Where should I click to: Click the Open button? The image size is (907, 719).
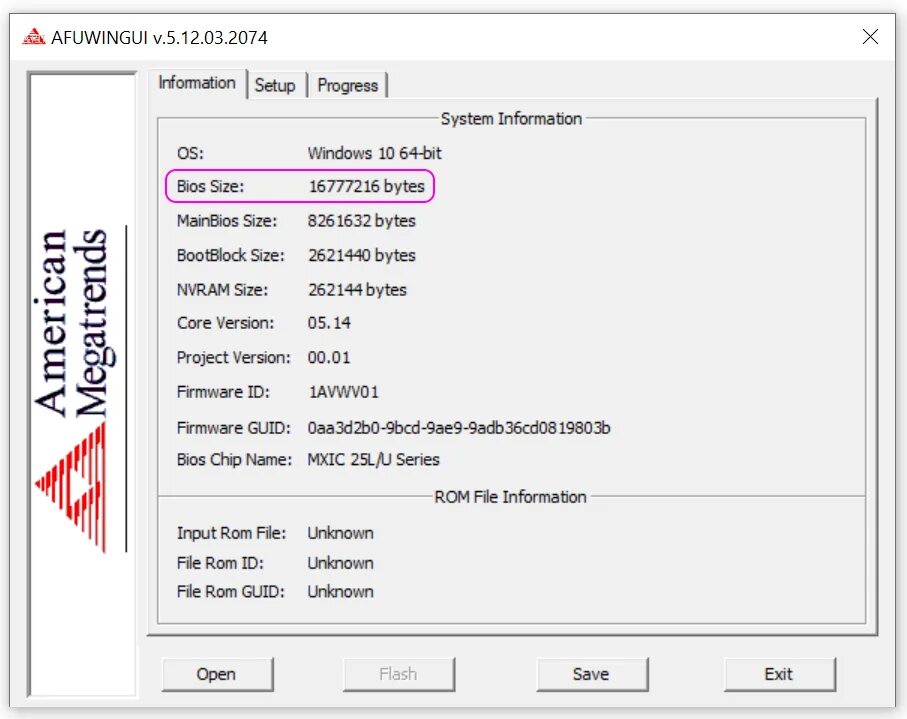click(x=216, y=674)
